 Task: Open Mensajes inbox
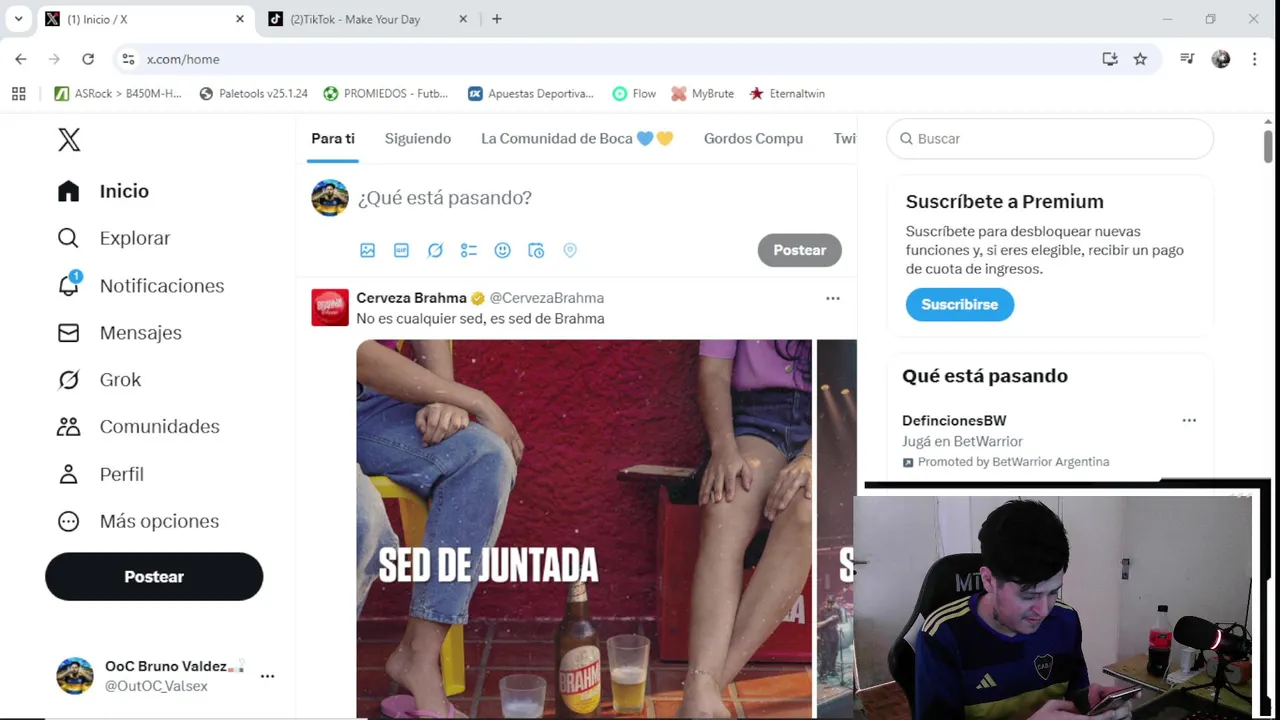tap(119, 333)
